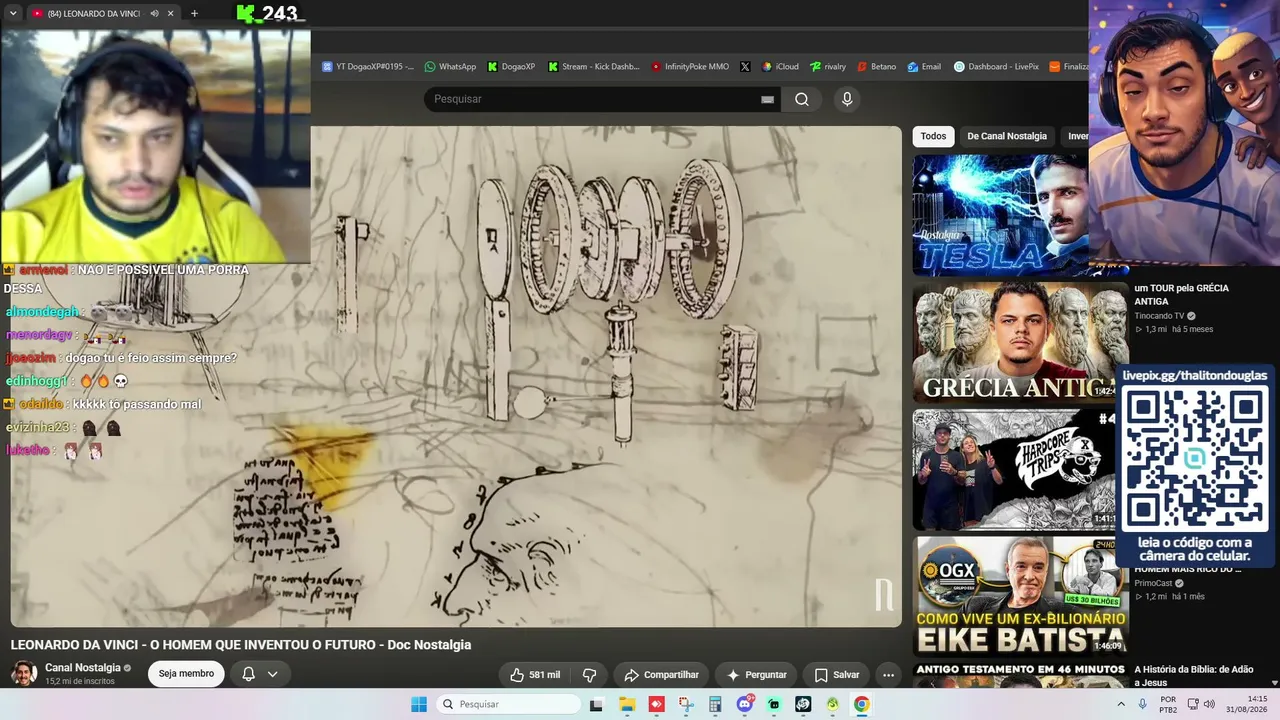Mute the tab using the speaker icon
The height and width of the screenshot is (720, 1280).
[x=154, y=14]
